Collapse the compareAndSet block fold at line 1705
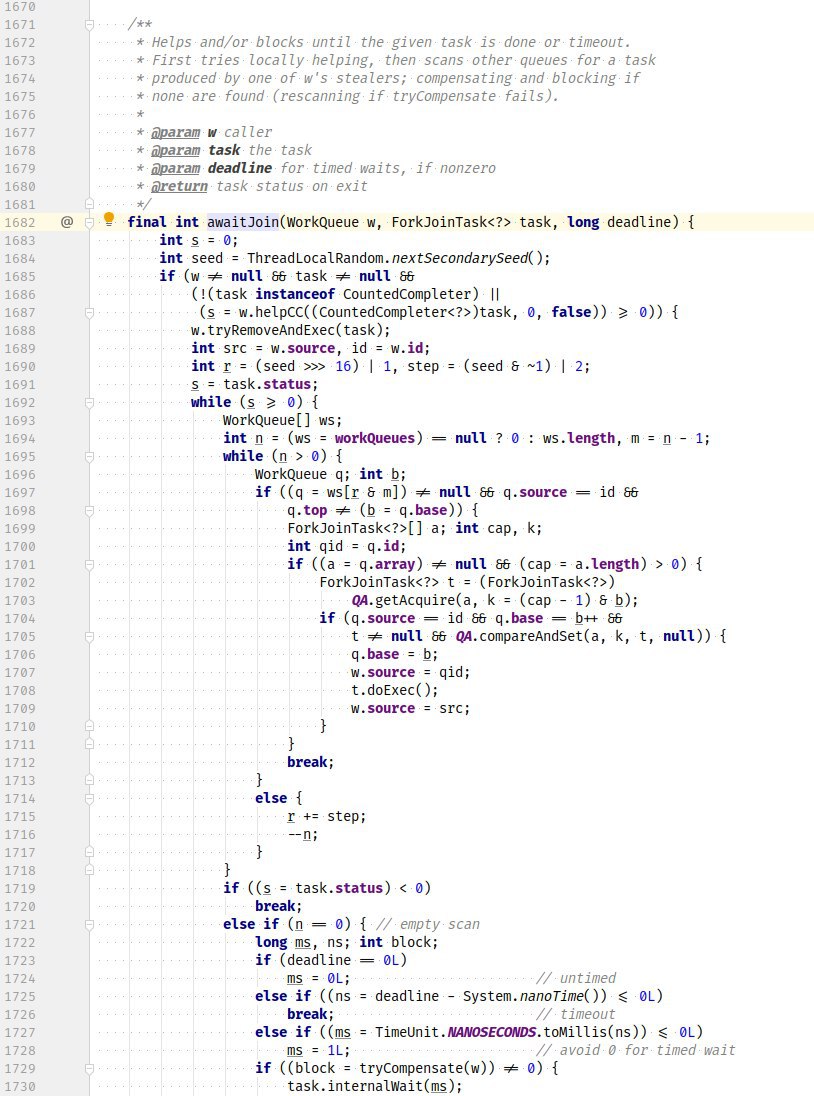This screenshot has width=814, height=1096. point(89,636)
